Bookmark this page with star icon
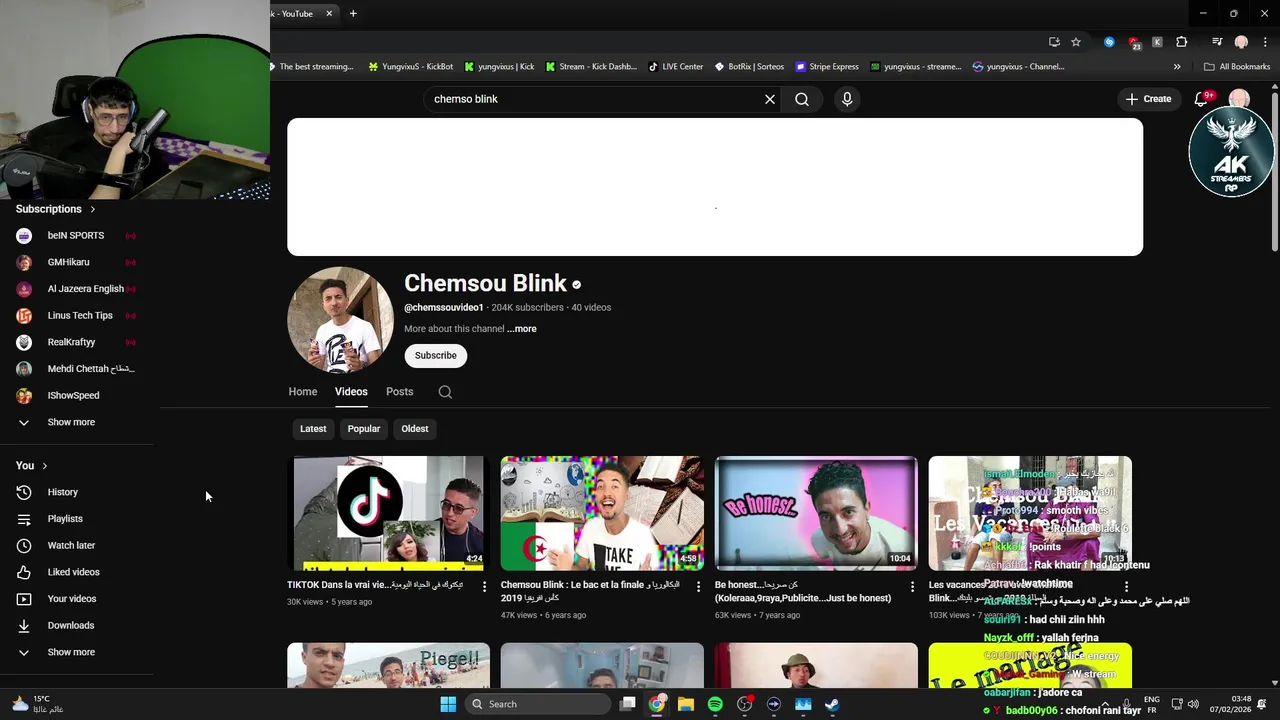The width and height of the screenshot is (1280, 720). pos(1076,42)
